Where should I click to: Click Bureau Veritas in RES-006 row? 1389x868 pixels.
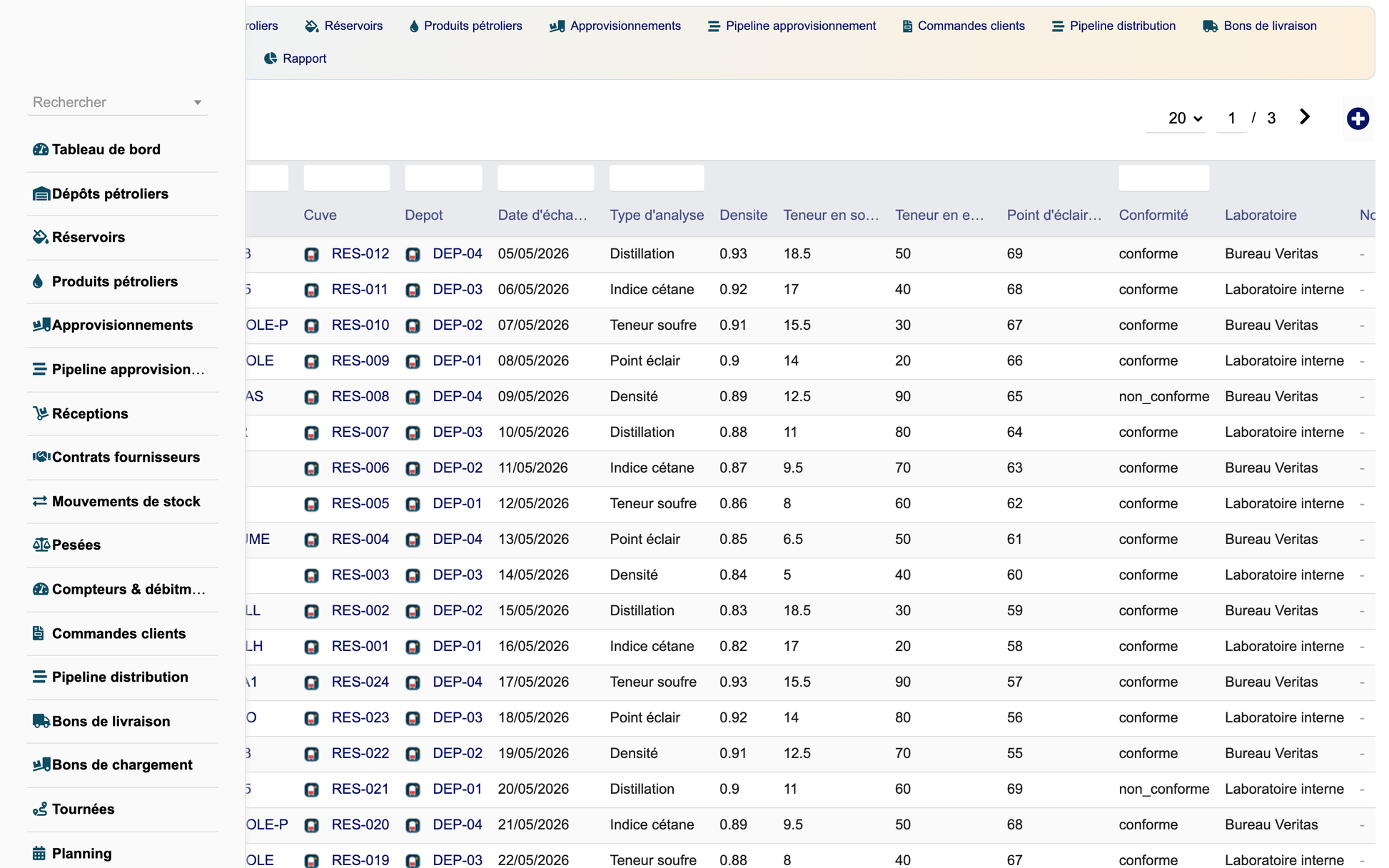(x=1271, y=468)
